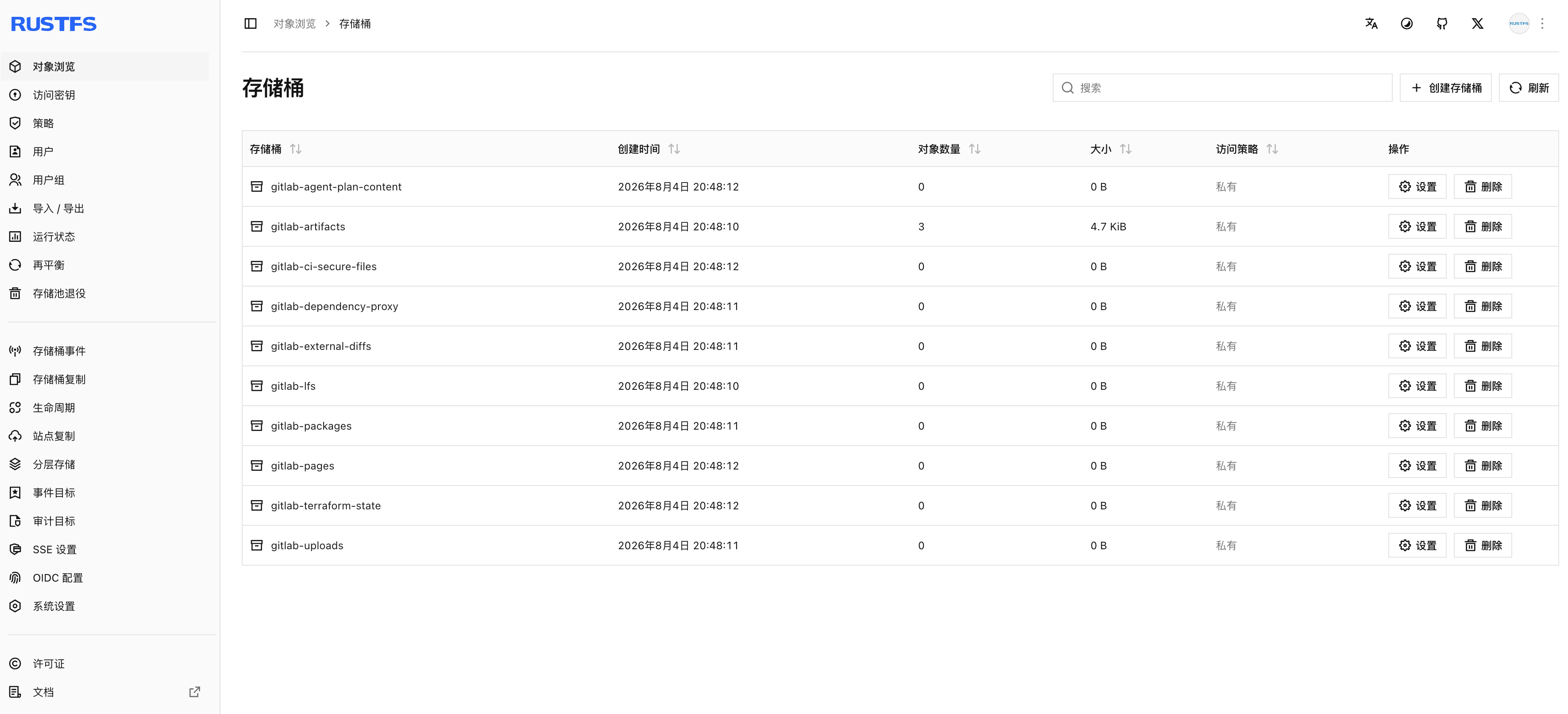Image resolution: width=1568 pixels, height=714 pixels.
Task: Click the 存储桶复制 copy icon
Action: tap(15, 379)
